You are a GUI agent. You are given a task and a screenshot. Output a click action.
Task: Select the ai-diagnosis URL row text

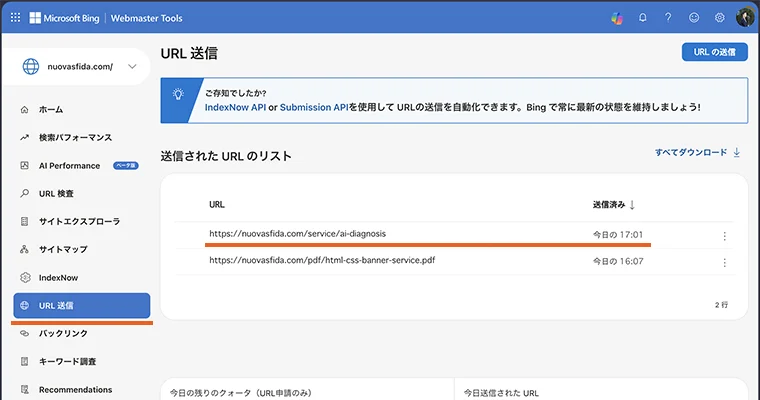point(298,234)
